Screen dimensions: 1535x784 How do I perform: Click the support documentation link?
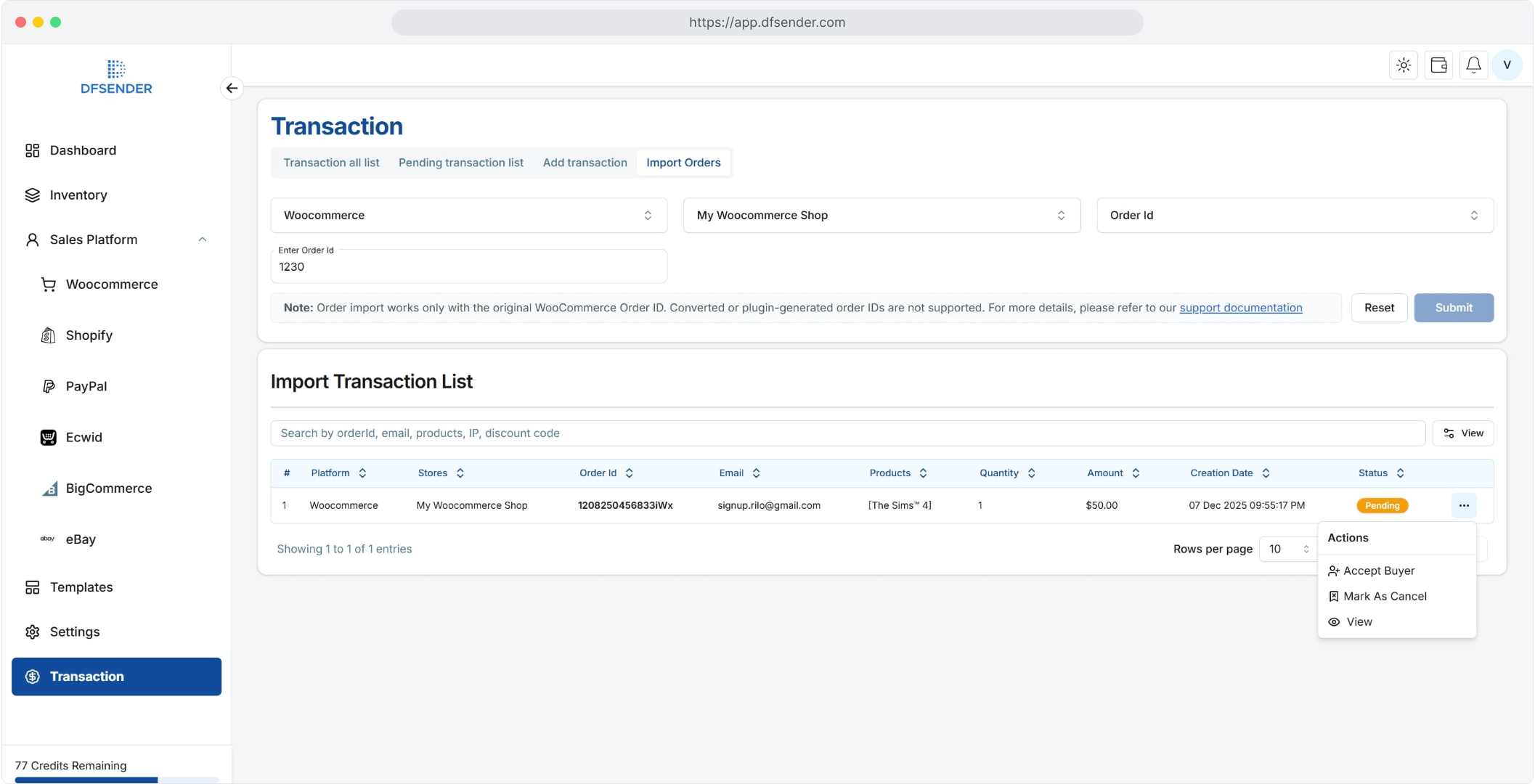click(1240, 308)
